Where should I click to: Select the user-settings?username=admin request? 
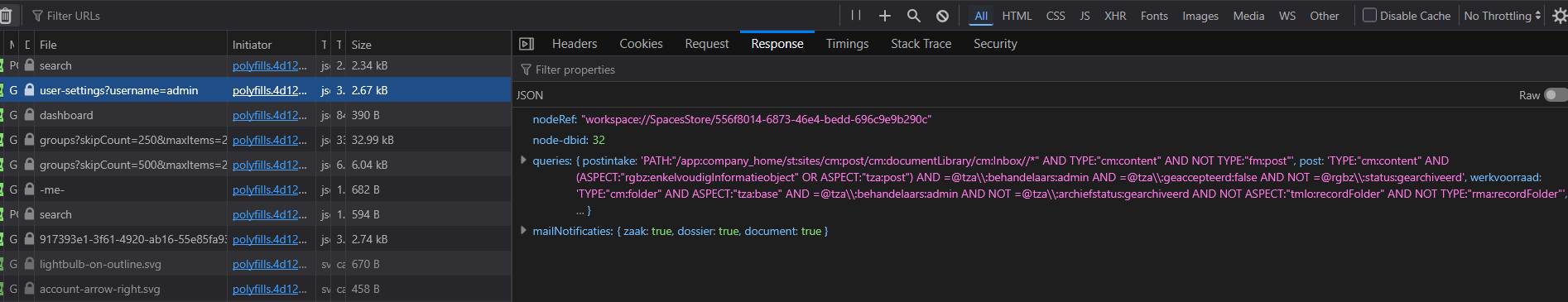click(255, 90)
